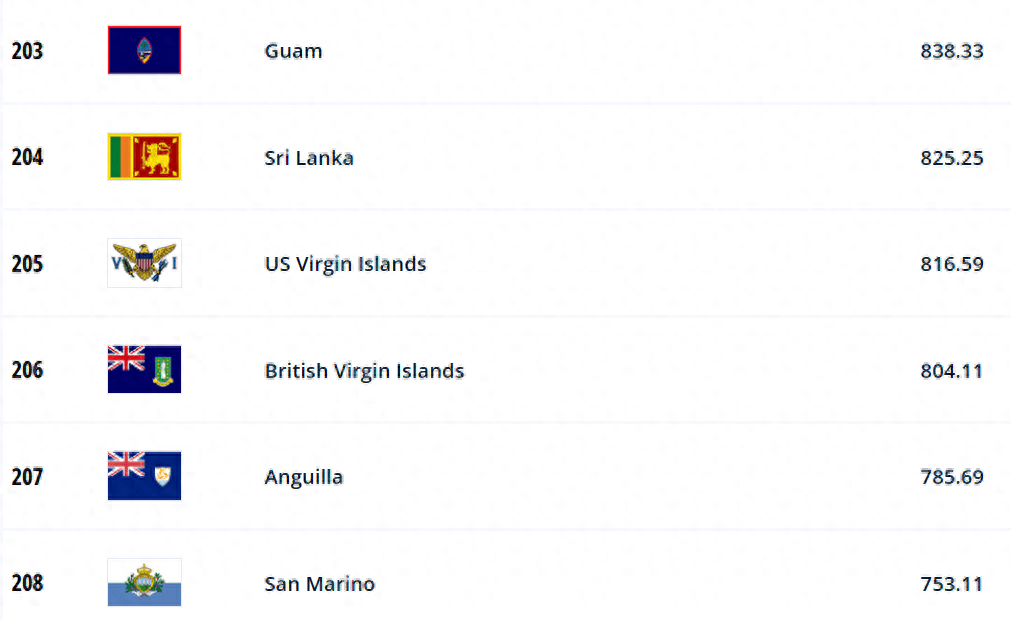This screenshot has width=1011, height=620.
Task: Click the Sri Lanka flag icon
Action: coord(144,157)
